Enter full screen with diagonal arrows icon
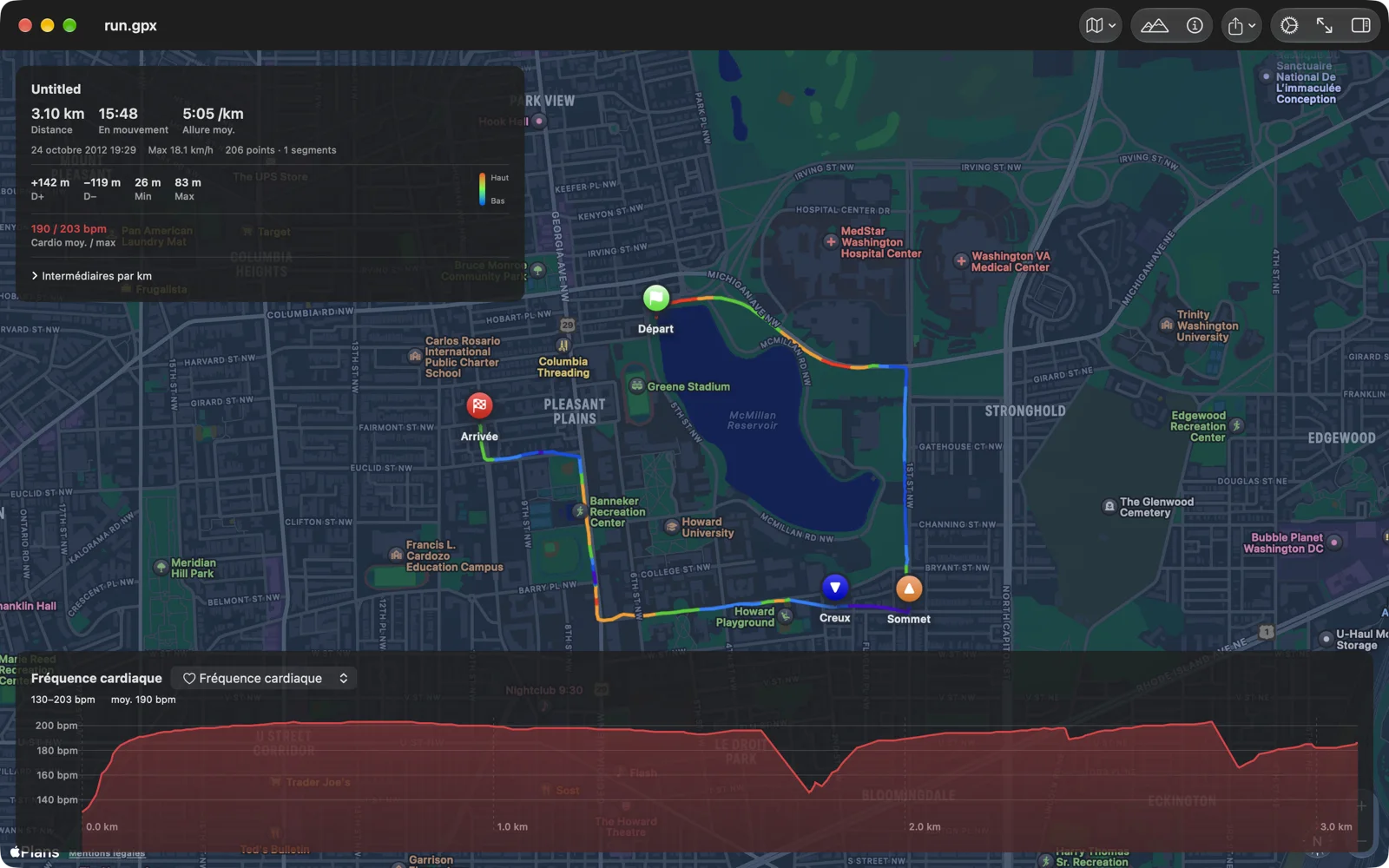 (x=1325, y=25)
